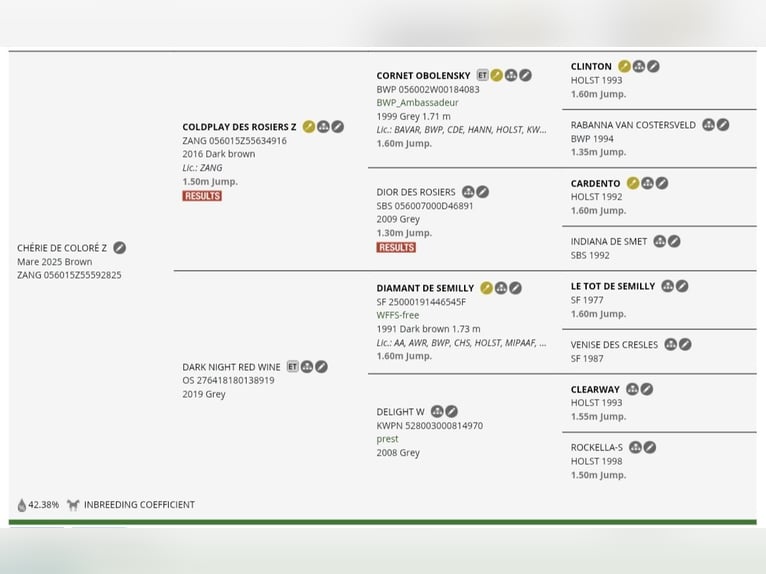The image size is (766, 574).
Task: Click the gold icon next to Cardento
Action: (x=633, y=183)
